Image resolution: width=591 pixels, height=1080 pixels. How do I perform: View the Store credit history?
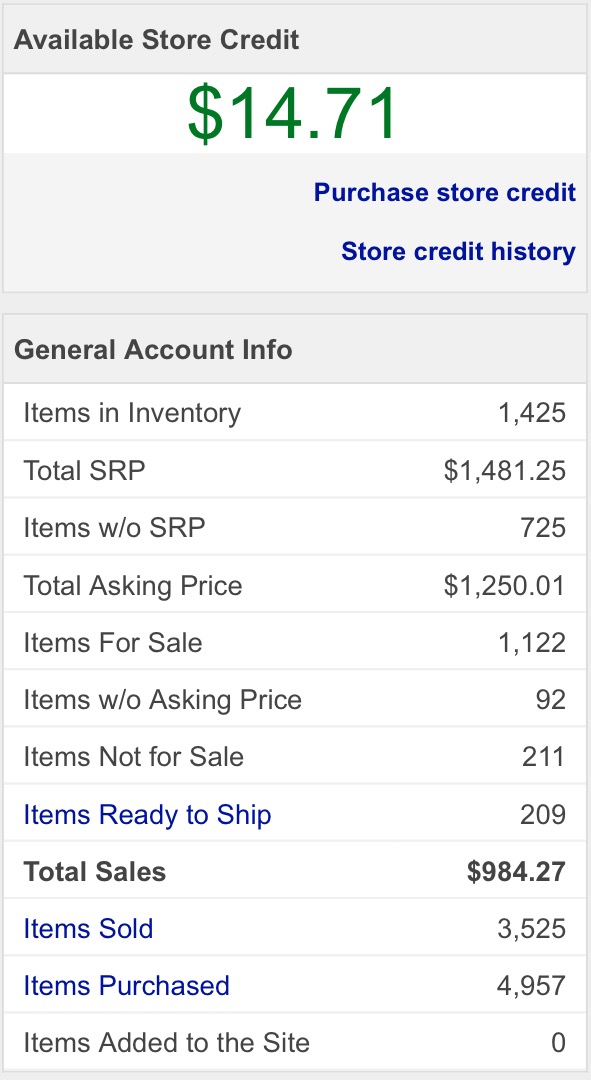[x=458, y=251]
